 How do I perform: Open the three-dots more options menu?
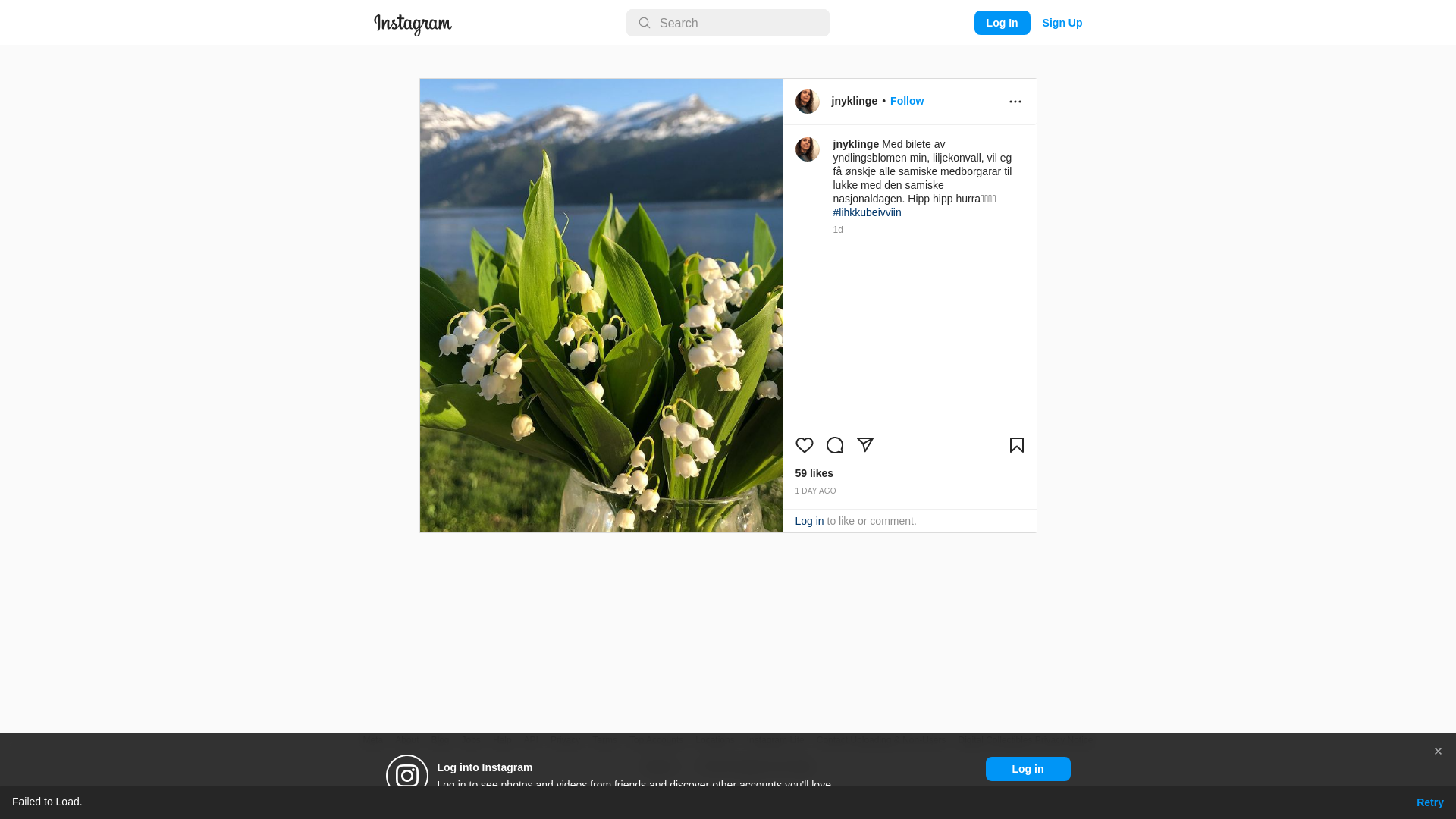(x=1015, y=102)
